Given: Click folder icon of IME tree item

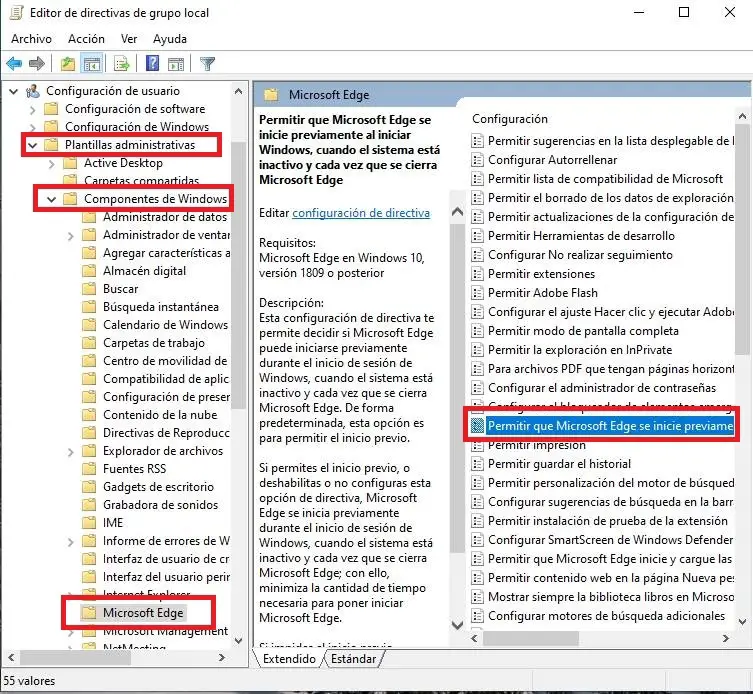Looking at the screenshot, I should 89,523.
